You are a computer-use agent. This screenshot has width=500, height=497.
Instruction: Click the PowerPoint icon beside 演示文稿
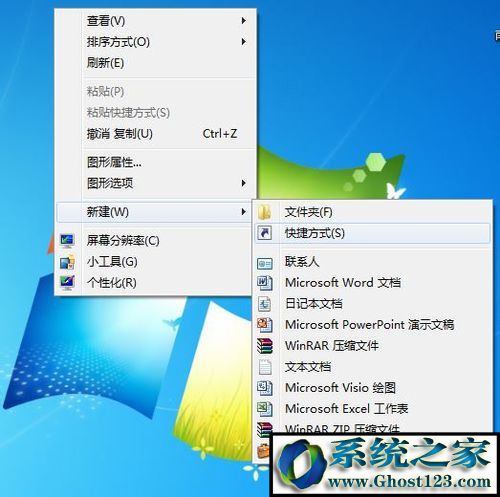[265, 325]
